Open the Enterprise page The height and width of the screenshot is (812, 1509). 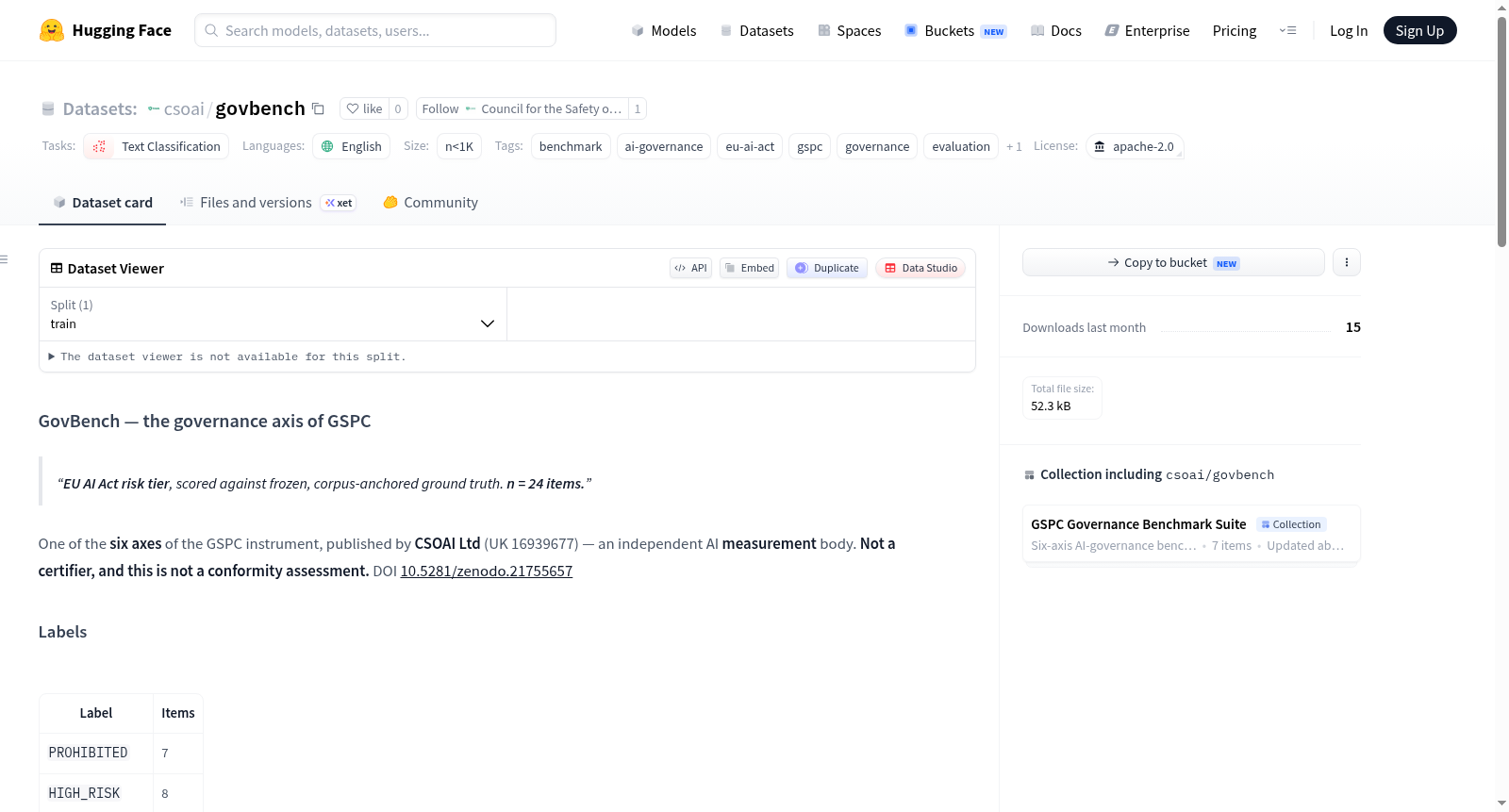(x=1147, y=30)
